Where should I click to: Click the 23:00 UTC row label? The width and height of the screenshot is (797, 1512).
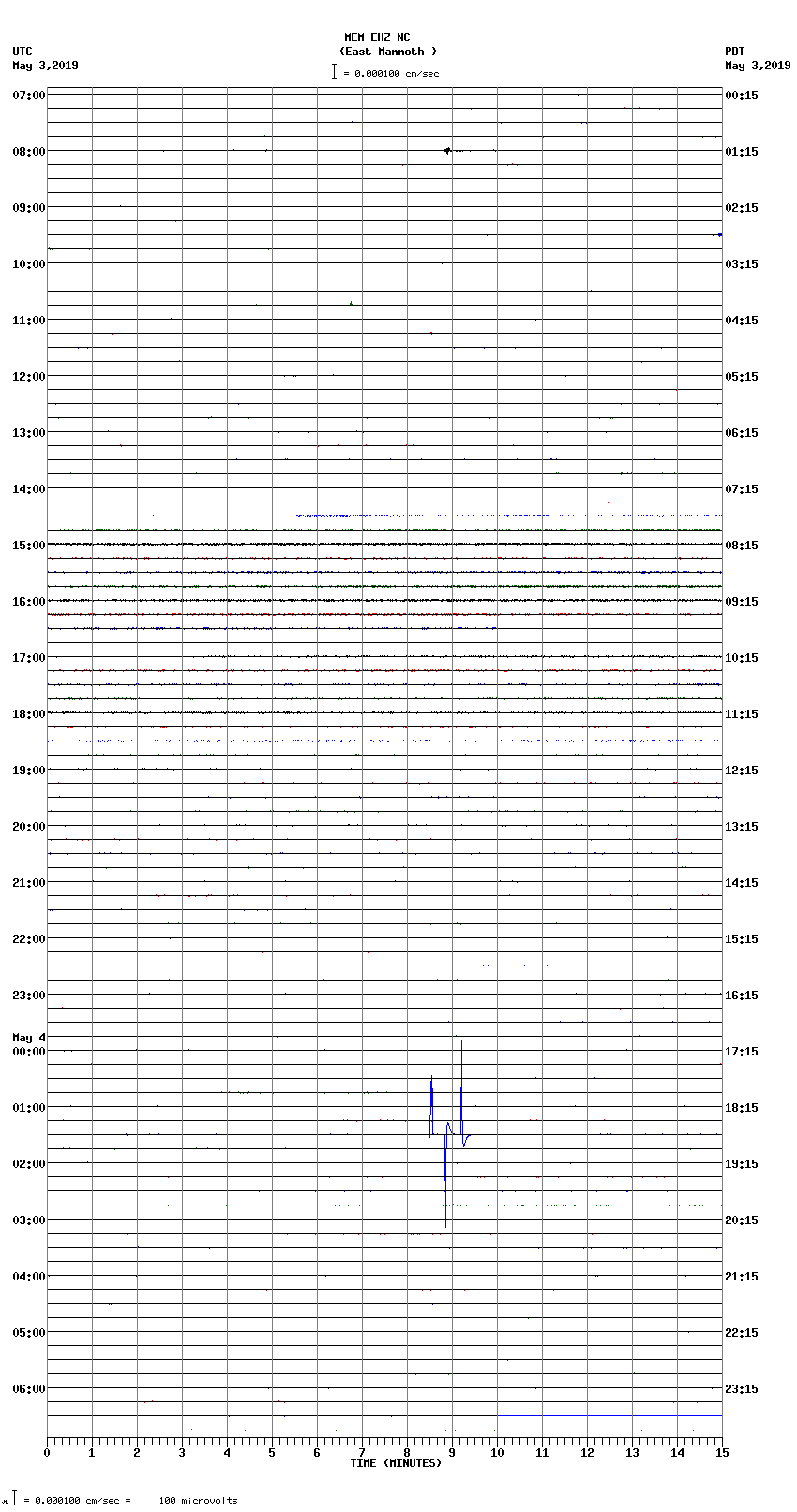(x=29, y=996)
